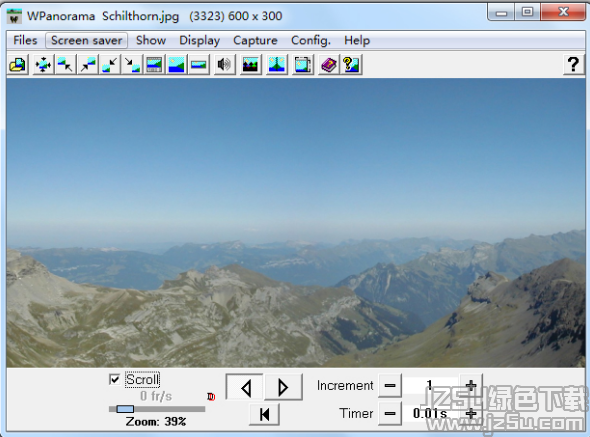Increase Increment with the plus button
Screen dimensions: 590x437
click(x=470, y=385)
